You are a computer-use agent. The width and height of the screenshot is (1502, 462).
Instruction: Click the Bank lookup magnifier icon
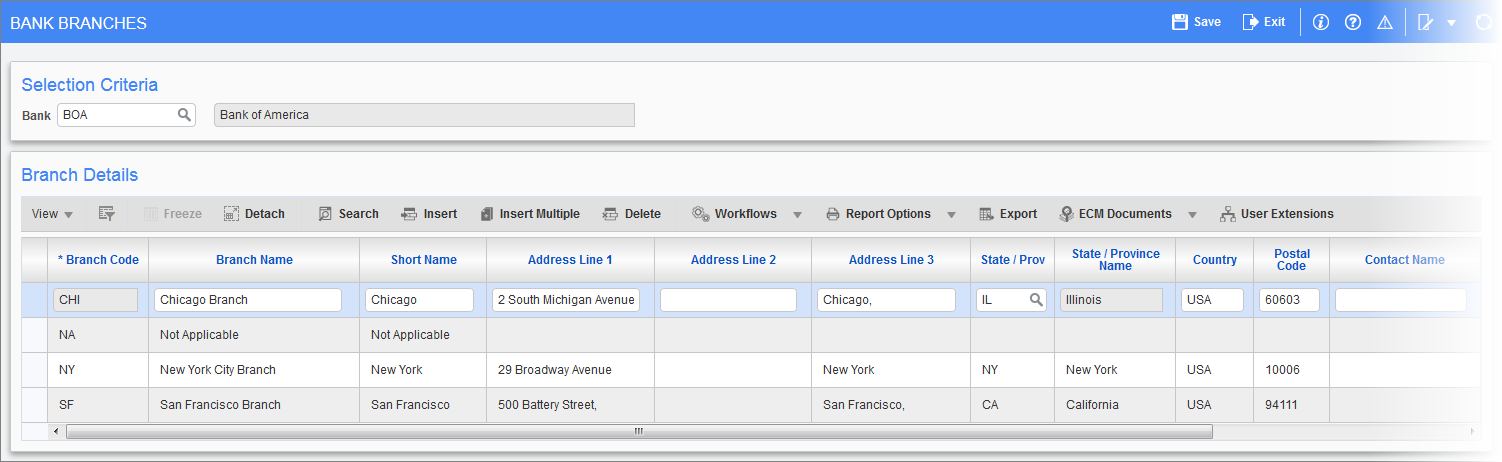click(184, 115)
